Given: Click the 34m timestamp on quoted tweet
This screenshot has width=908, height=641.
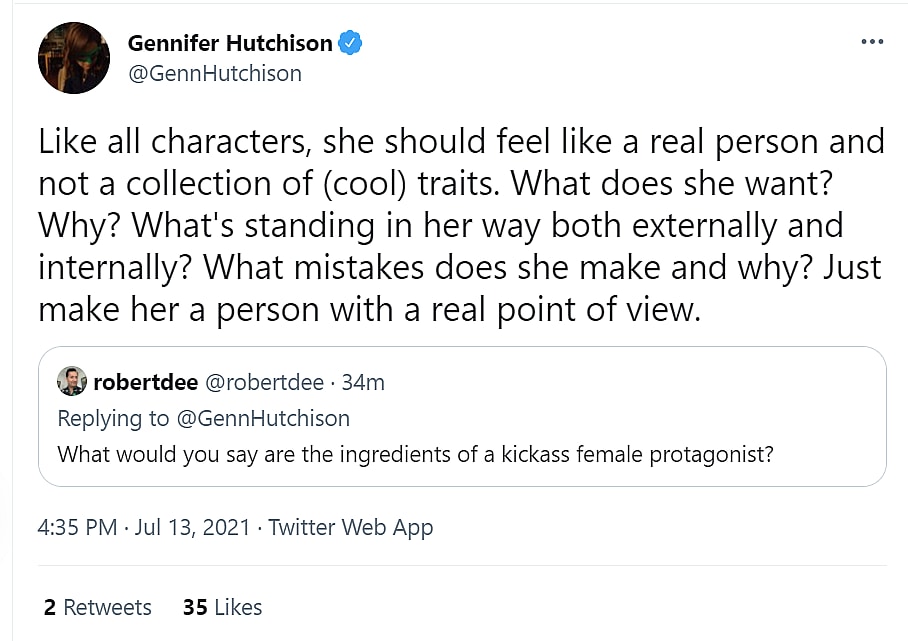Looking at the screenshot, I should point(363,383).
